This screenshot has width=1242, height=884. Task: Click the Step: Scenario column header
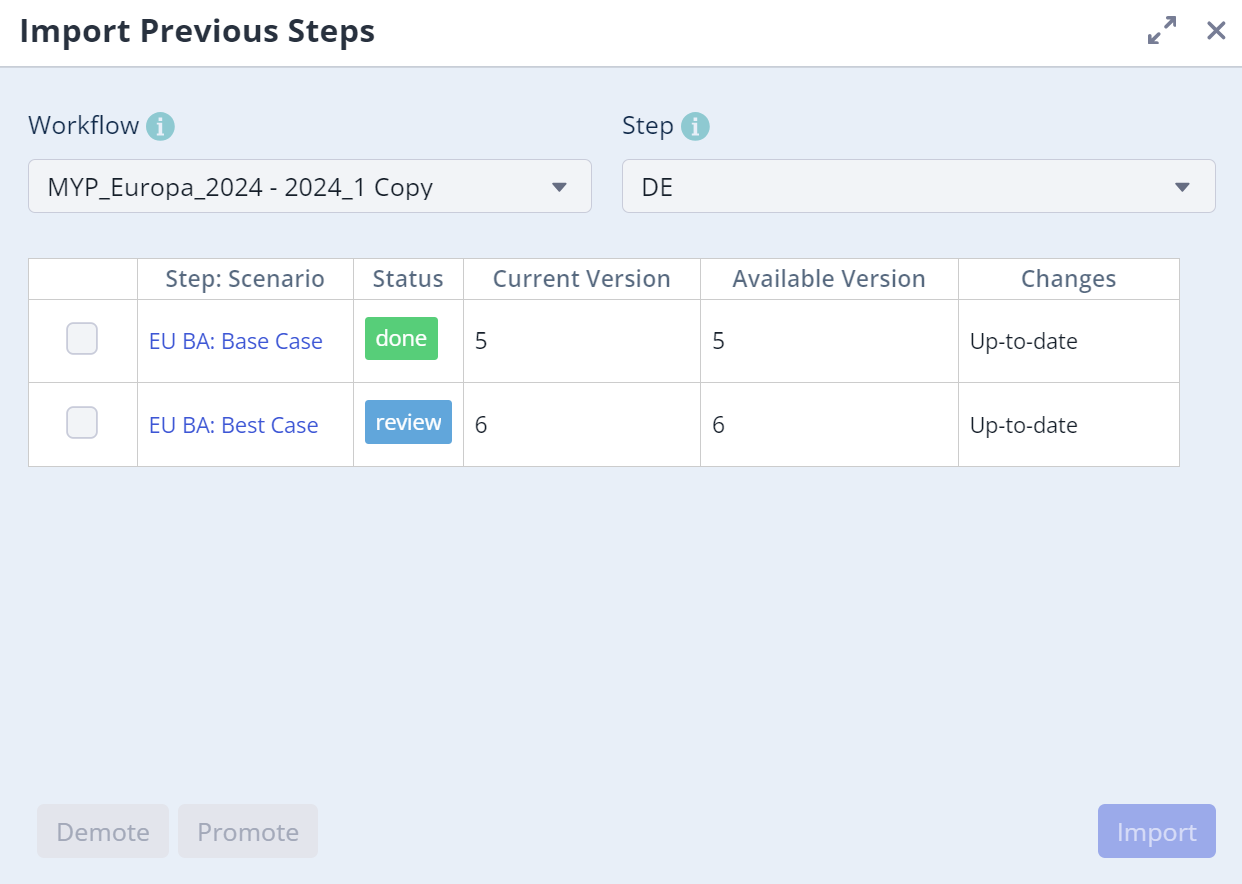pos(245,279)
